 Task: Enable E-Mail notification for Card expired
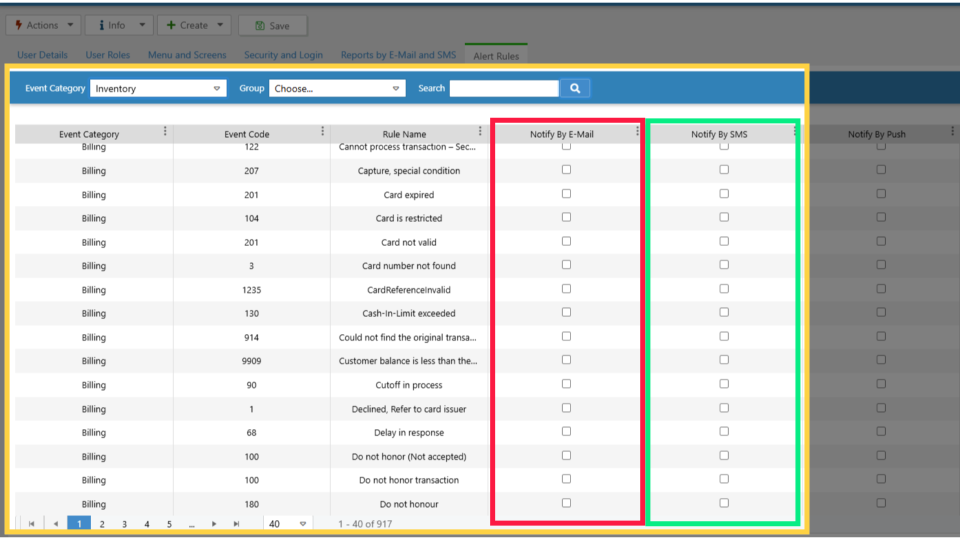pyautogui.click(x=566, y=194)
